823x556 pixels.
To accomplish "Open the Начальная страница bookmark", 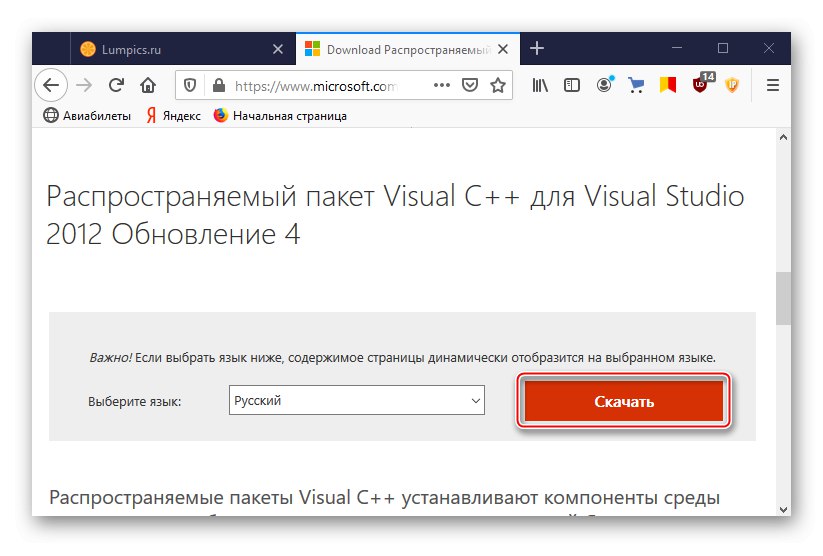I will (x=280, y=116).
